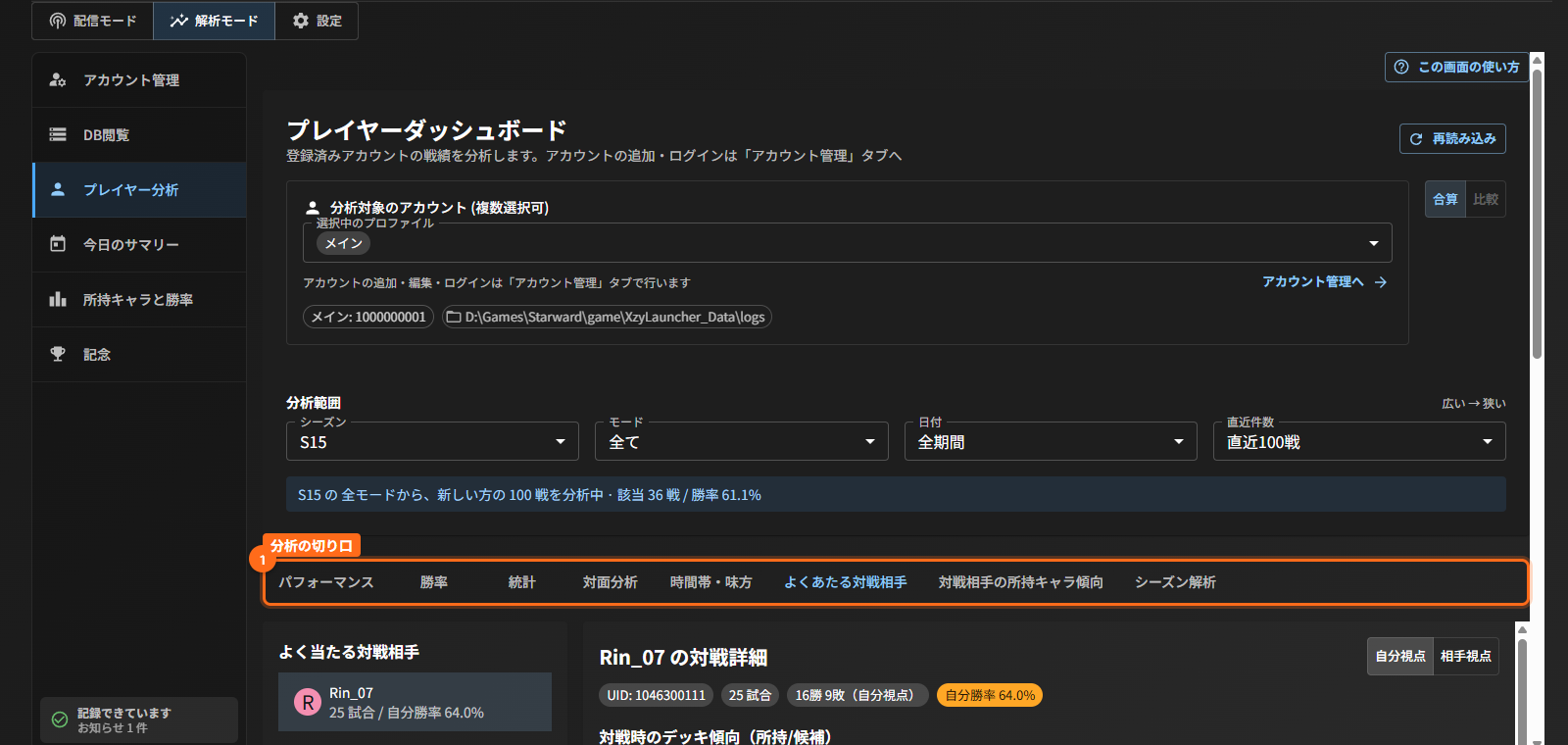Open 対戦相手の所持キャラ傾向 tab

(1021, 582)
